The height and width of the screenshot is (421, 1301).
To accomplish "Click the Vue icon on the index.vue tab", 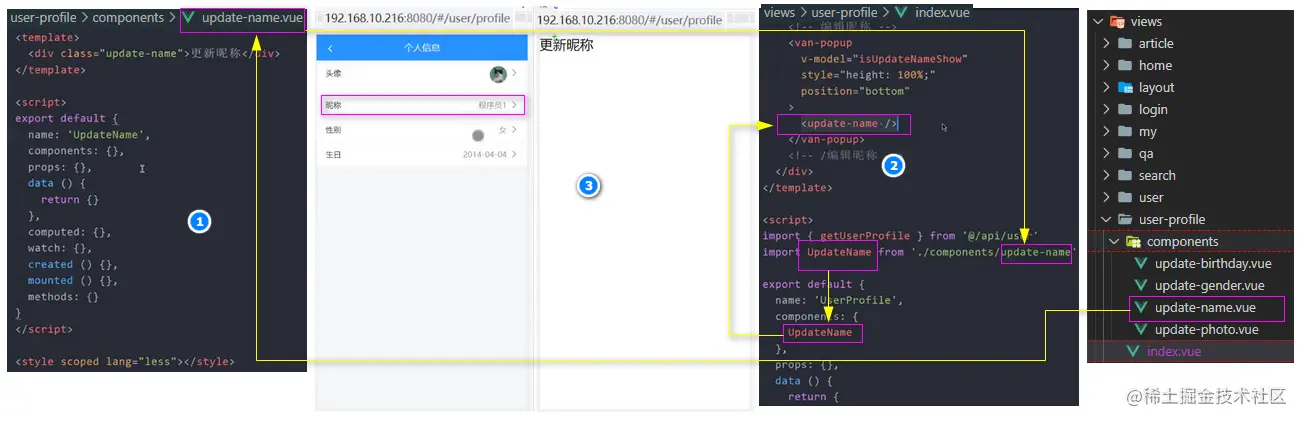I will tap(902, 12).
